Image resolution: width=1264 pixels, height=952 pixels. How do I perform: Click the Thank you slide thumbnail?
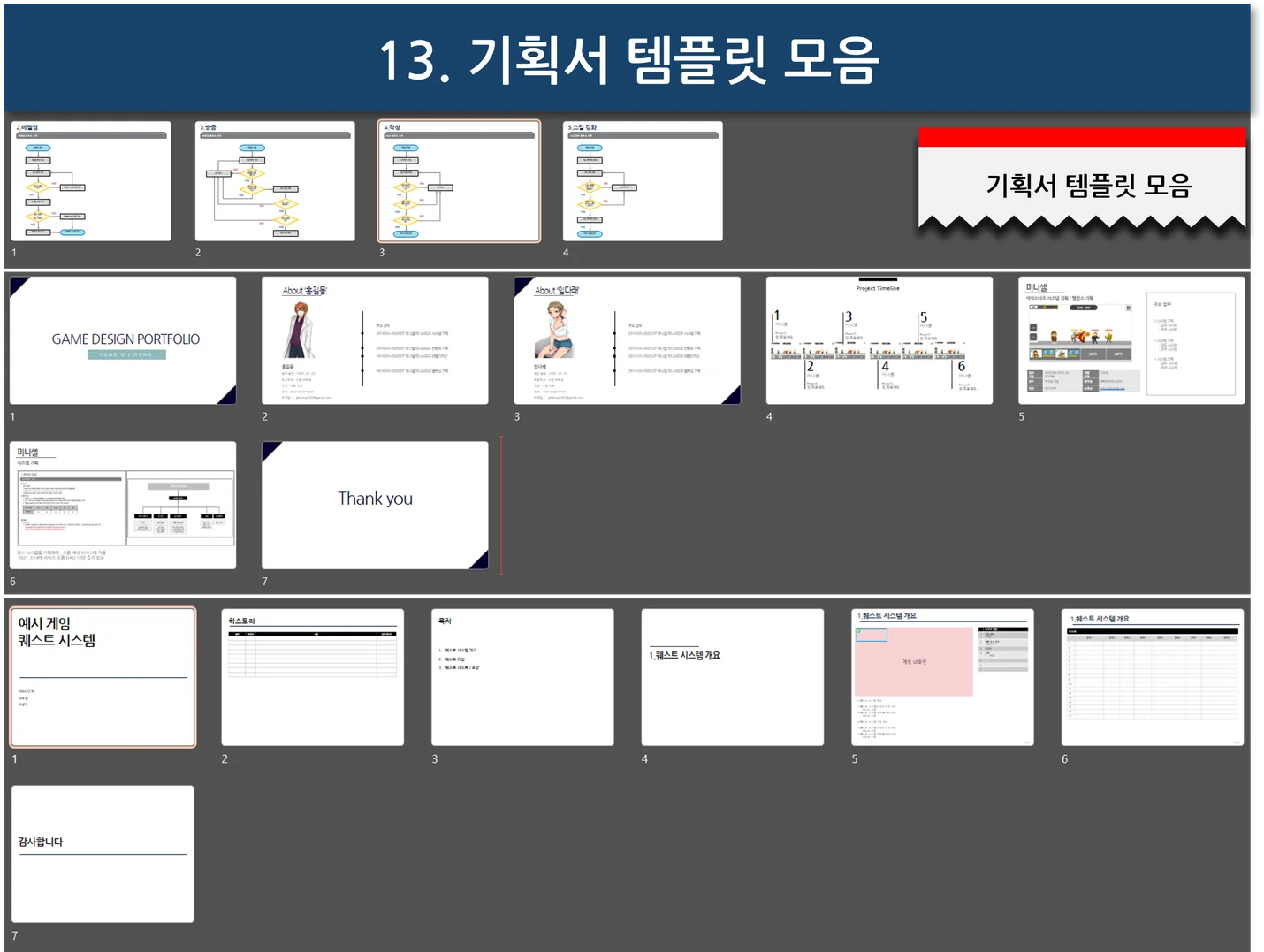[x=375, y=505]
